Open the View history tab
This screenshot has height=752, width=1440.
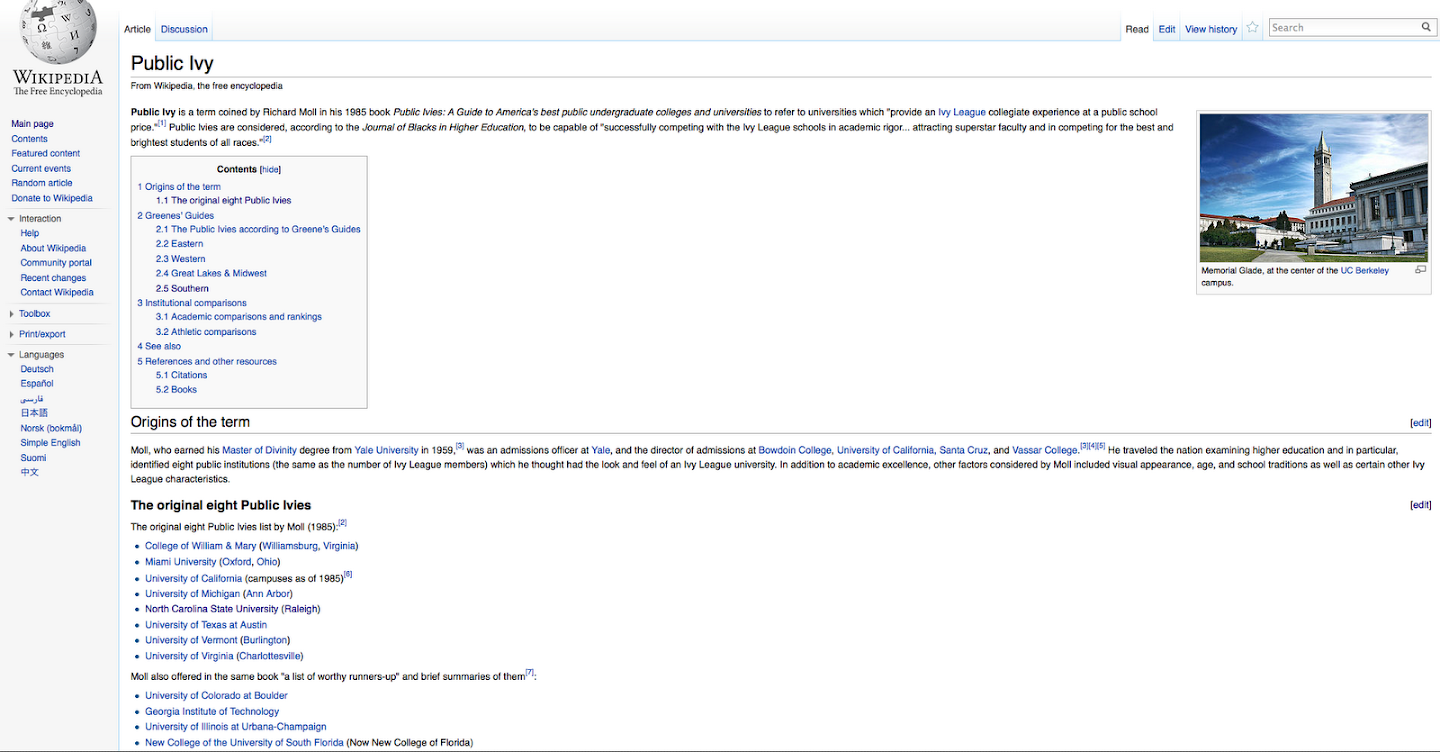coord(1211,29)
